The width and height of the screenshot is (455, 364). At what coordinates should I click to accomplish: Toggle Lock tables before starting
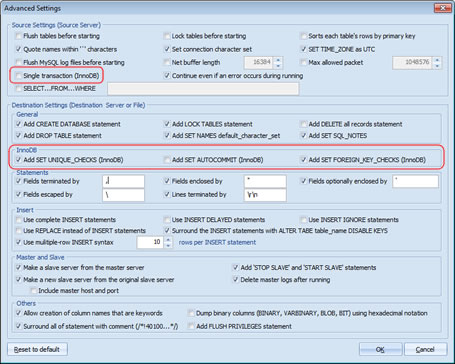(x=167, y=36)
